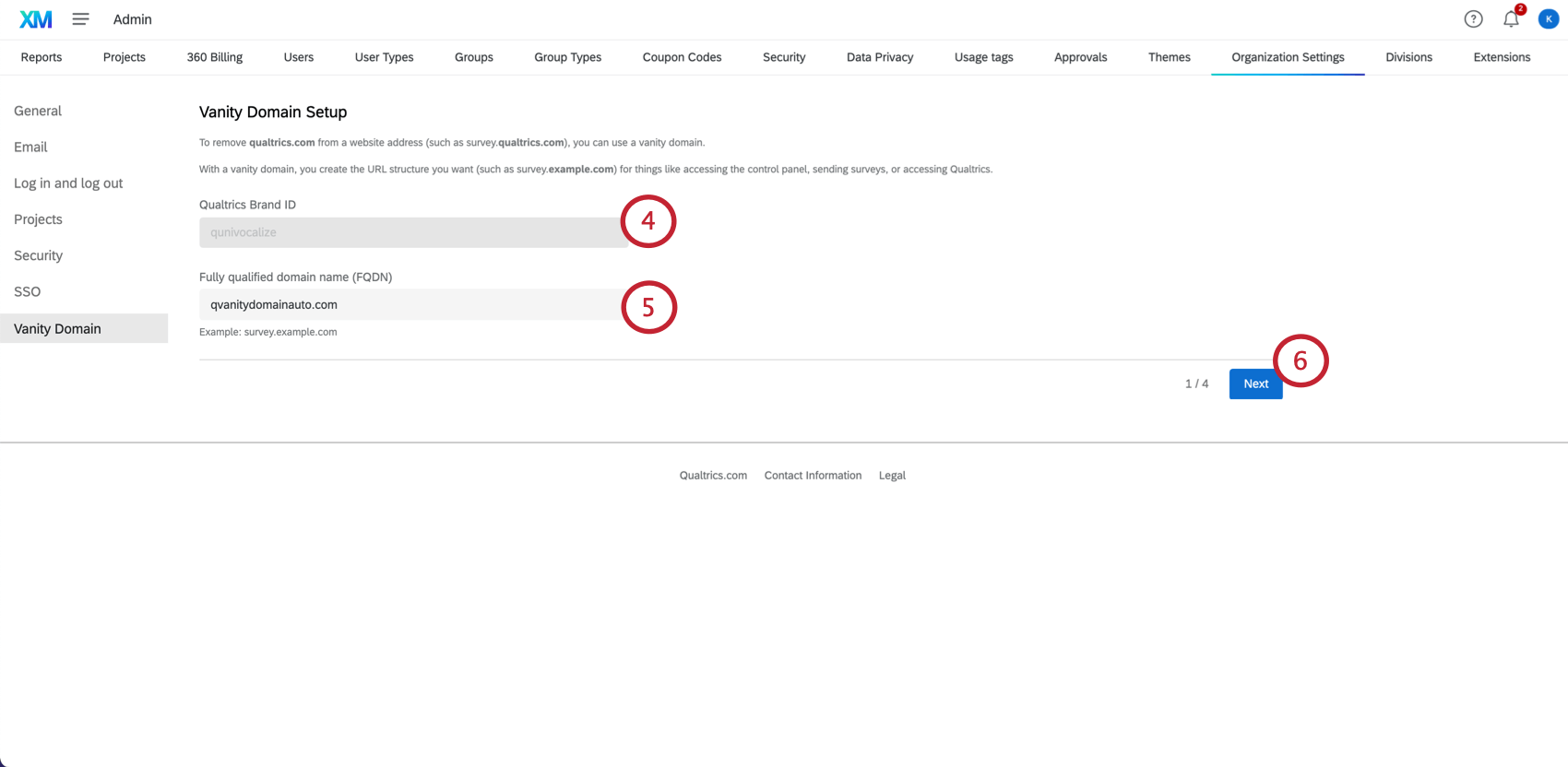Open the 360 Billing tab
The height and width of the screenshot is (767, 1568).
coord(215,57)
